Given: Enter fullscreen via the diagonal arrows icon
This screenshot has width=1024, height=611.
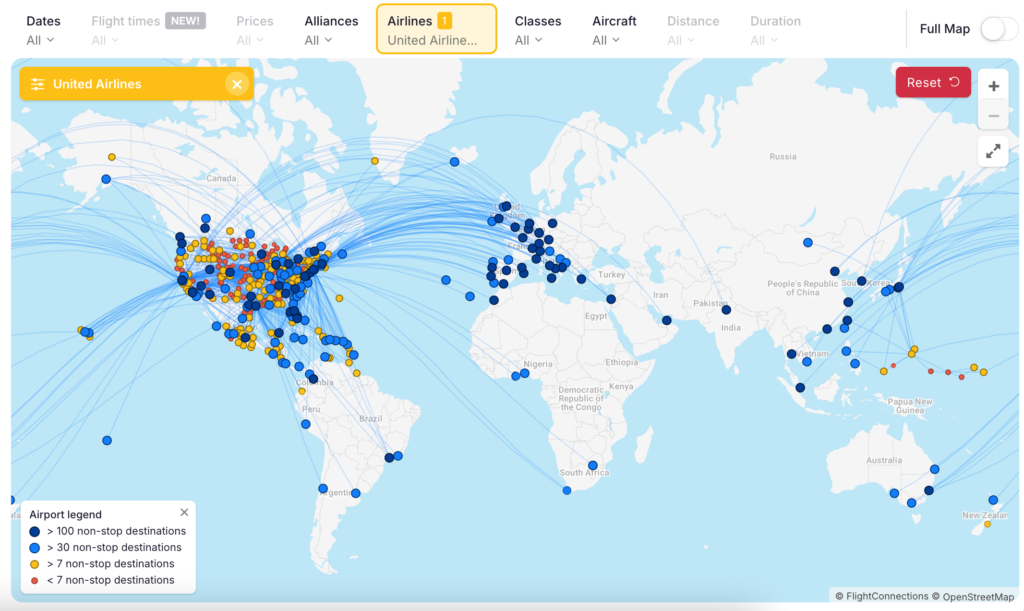Looking at the screenshot, I should pyautogui.click(x=993, y=152).
